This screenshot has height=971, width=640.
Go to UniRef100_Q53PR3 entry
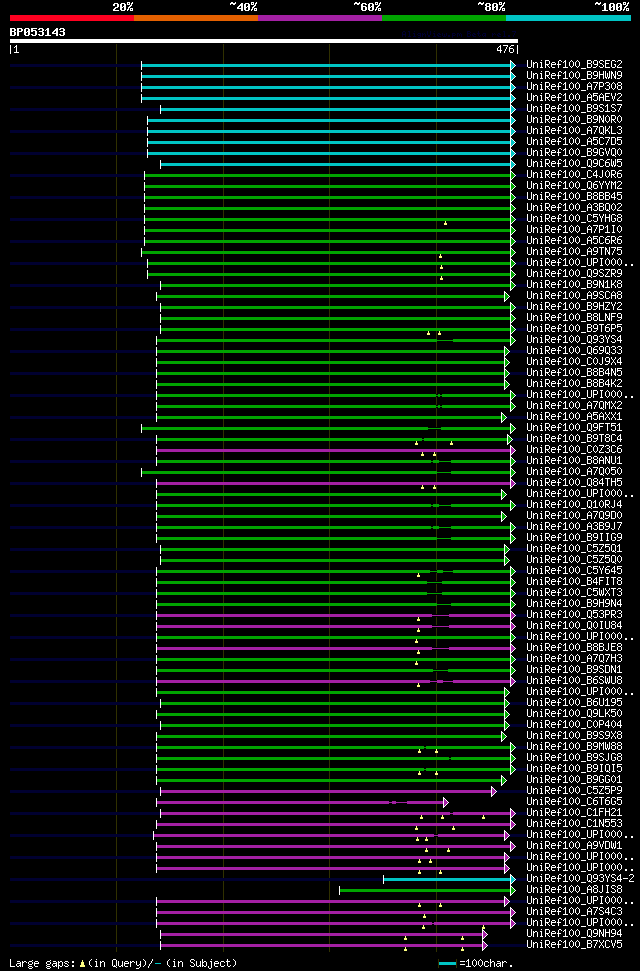(x=574, y=615)
